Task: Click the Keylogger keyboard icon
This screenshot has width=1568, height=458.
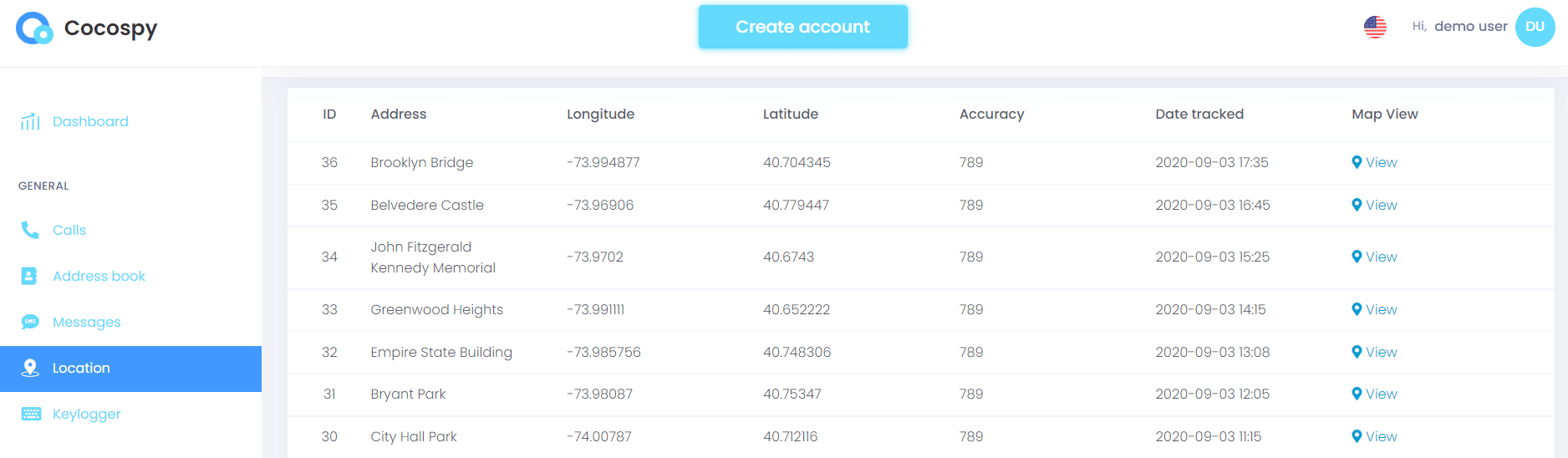Action: (x=31, y=414)
